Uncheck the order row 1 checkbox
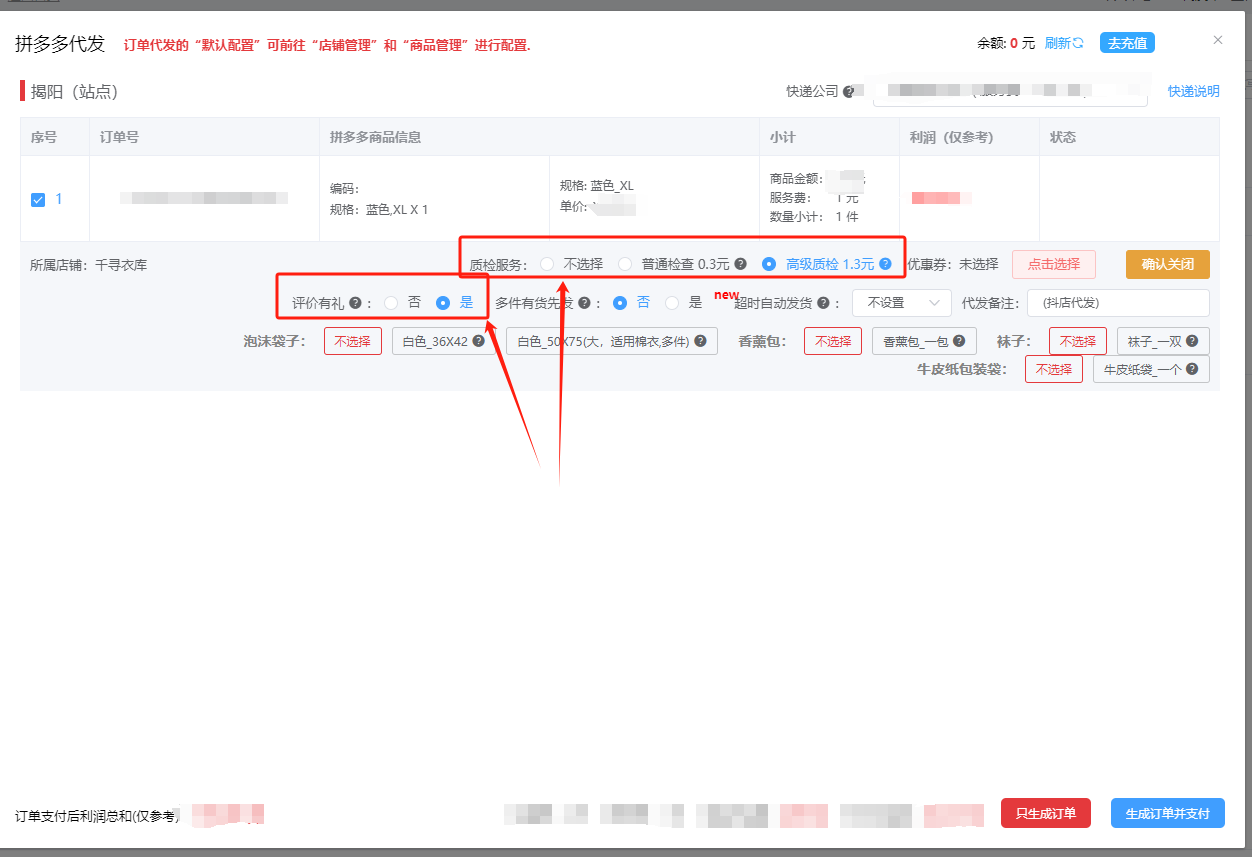The height and width of the screenshot is (857, 1252). point(38,199)
